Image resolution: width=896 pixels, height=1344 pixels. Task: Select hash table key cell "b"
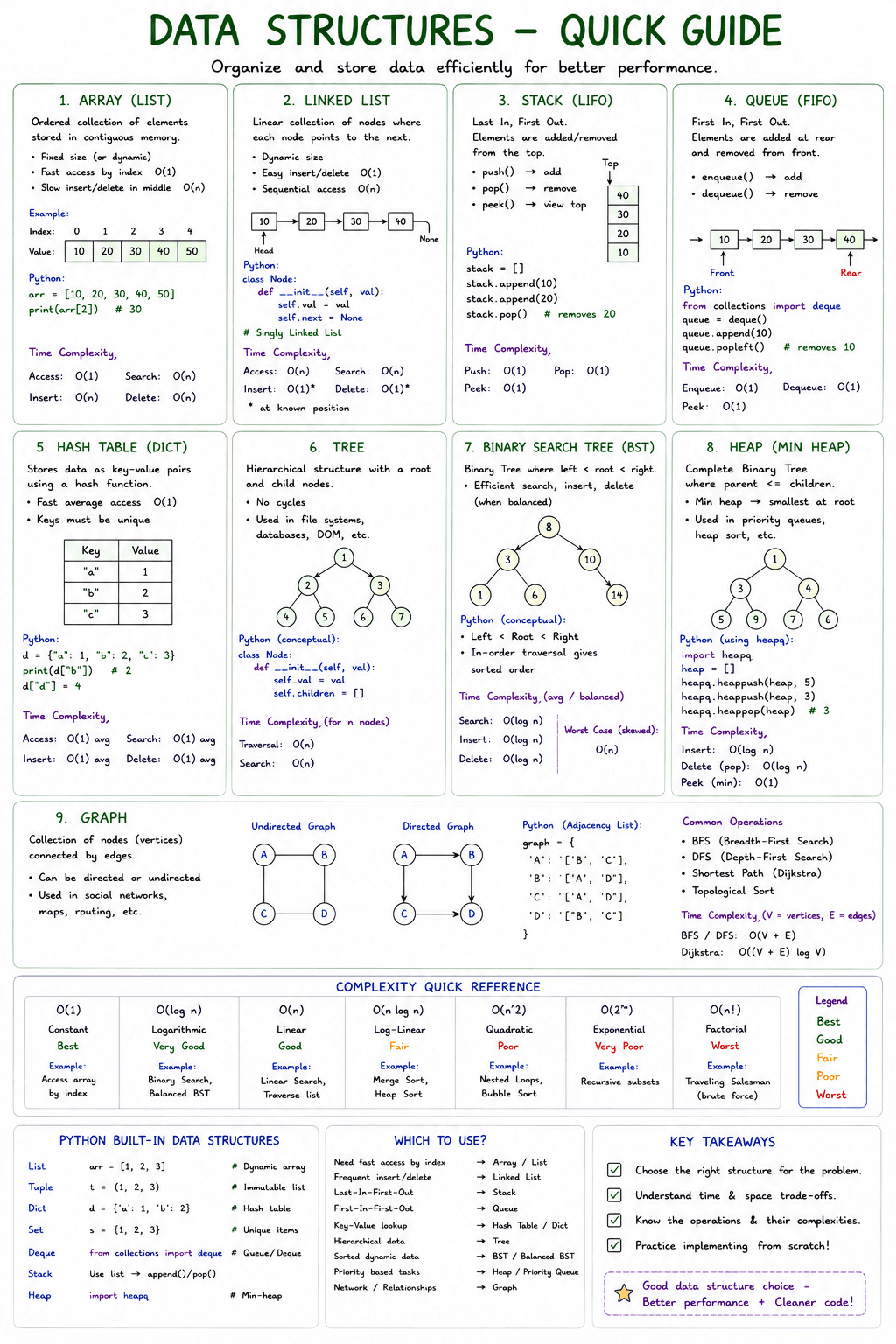tap(91, 592)
